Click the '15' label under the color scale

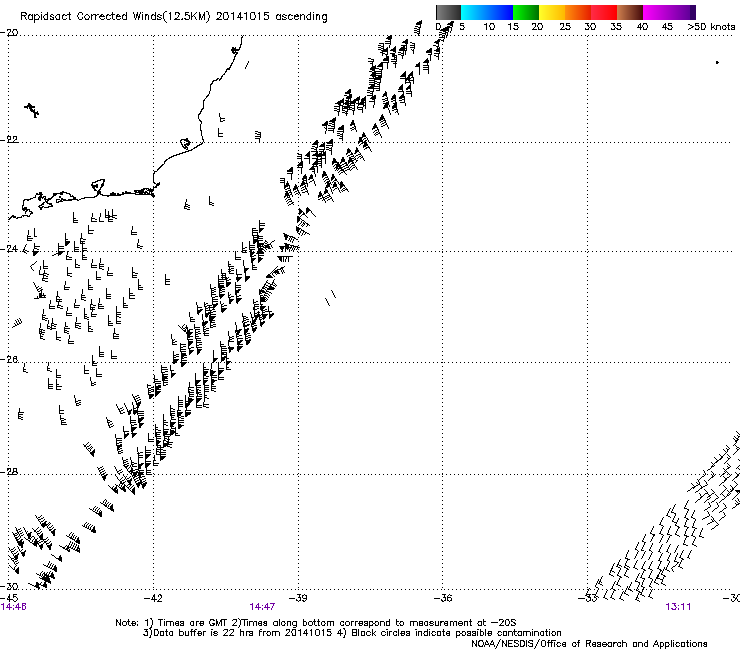click(x=513, y=27)
